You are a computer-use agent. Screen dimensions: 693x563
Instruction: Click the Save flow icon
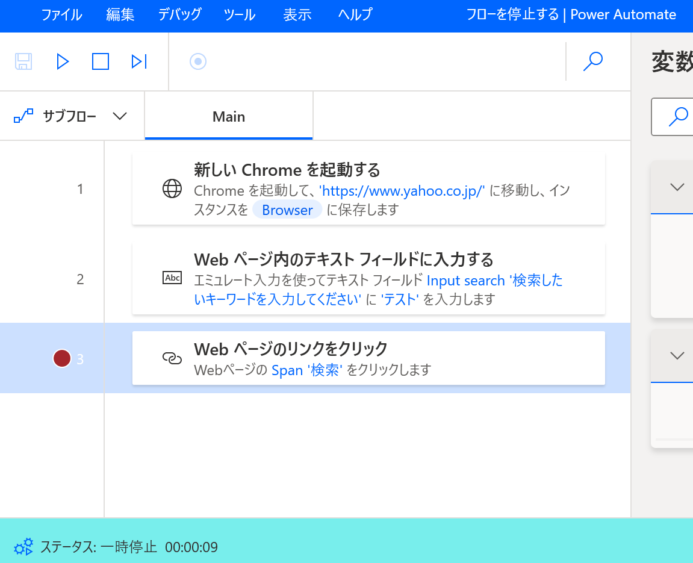click(23, 61)
